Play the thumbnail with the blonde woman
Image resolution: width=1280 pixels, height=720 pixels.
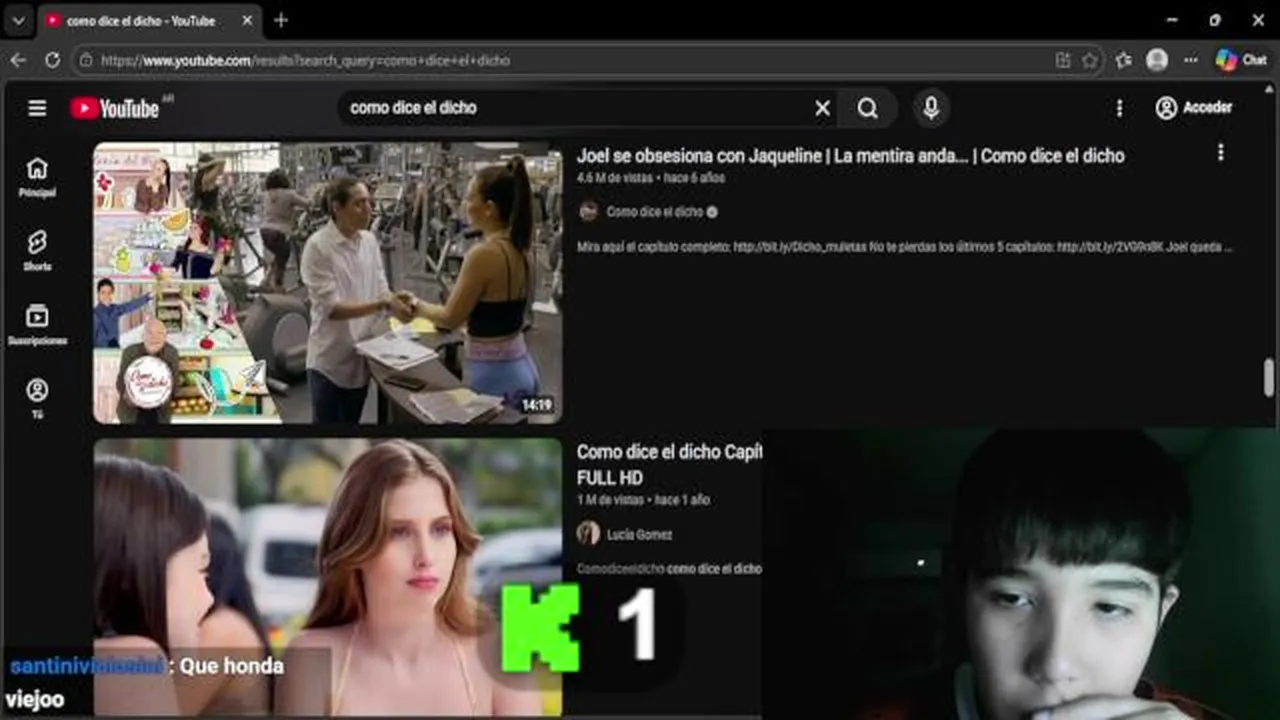tap(328, 577)
